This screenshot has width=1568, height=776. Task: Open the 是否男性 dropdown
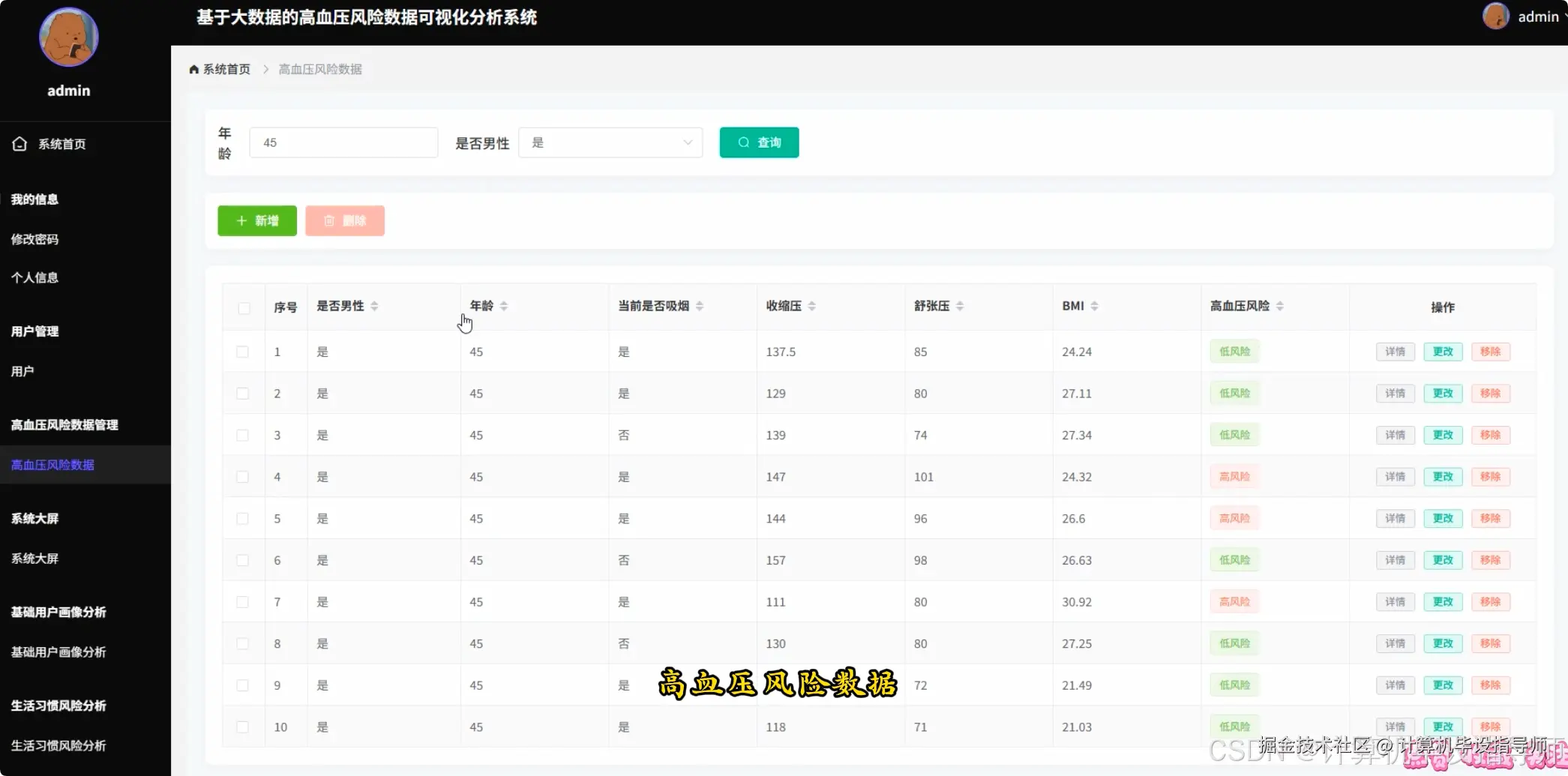(x=610, y=142)
